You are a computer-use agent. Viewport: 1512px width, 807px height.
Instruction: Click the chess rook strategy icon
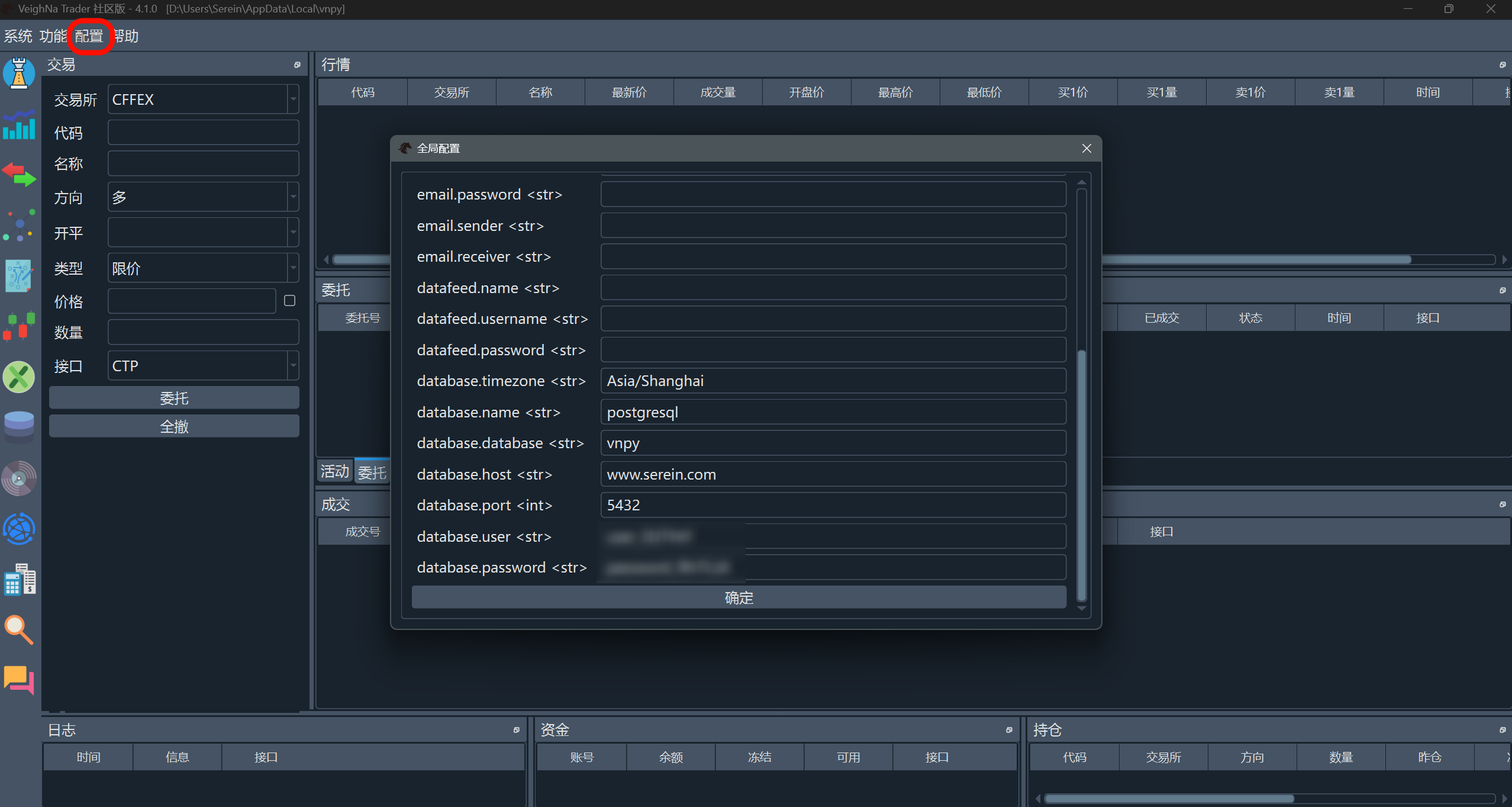coord(19,73)
